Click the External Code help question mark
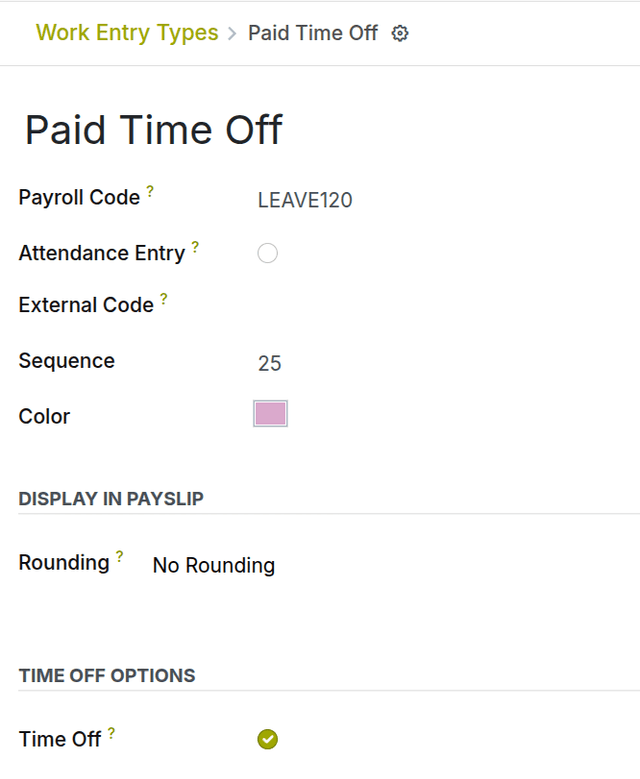This screenshot has height=779, width=640. [164, 297]
